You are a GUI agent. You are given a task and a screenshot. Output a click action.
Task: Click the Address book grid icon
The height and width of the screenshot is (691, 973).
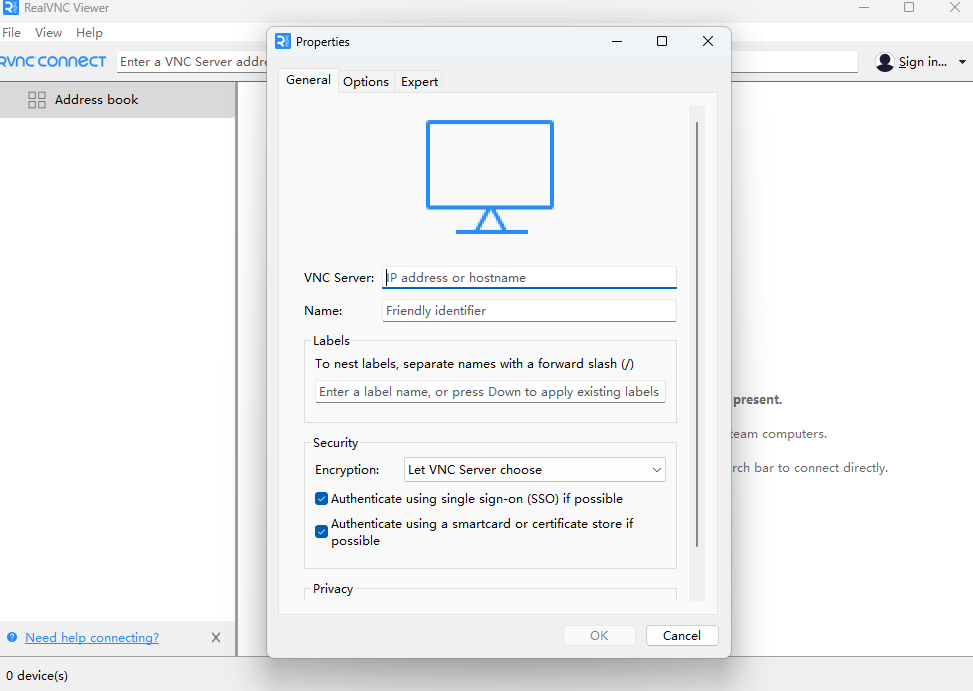(37, 100)
